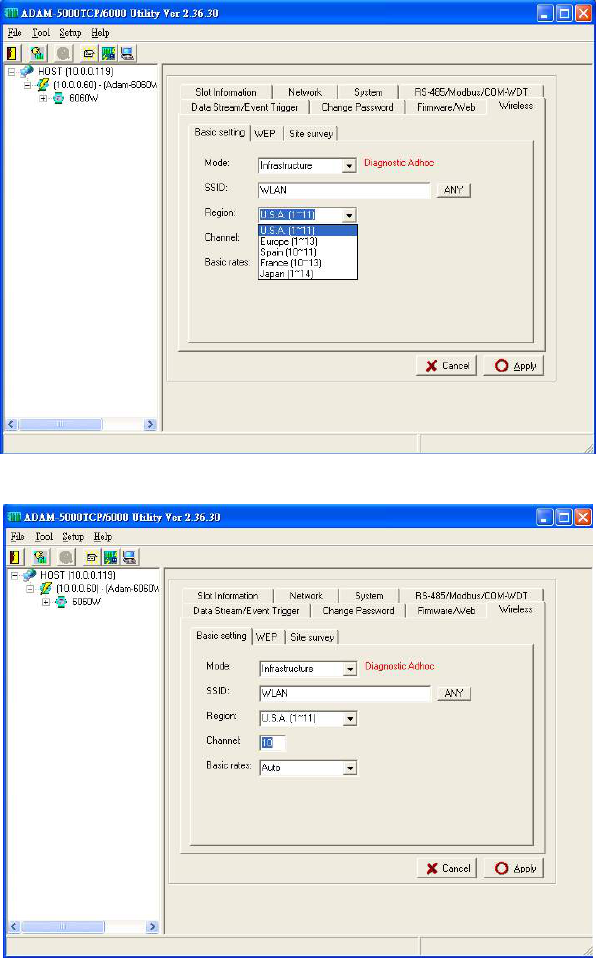Viewport: 596px width, 958px height.
Task: Click left scroll arrow of lower tree scrollbar
Action: [x=14, y=927]
